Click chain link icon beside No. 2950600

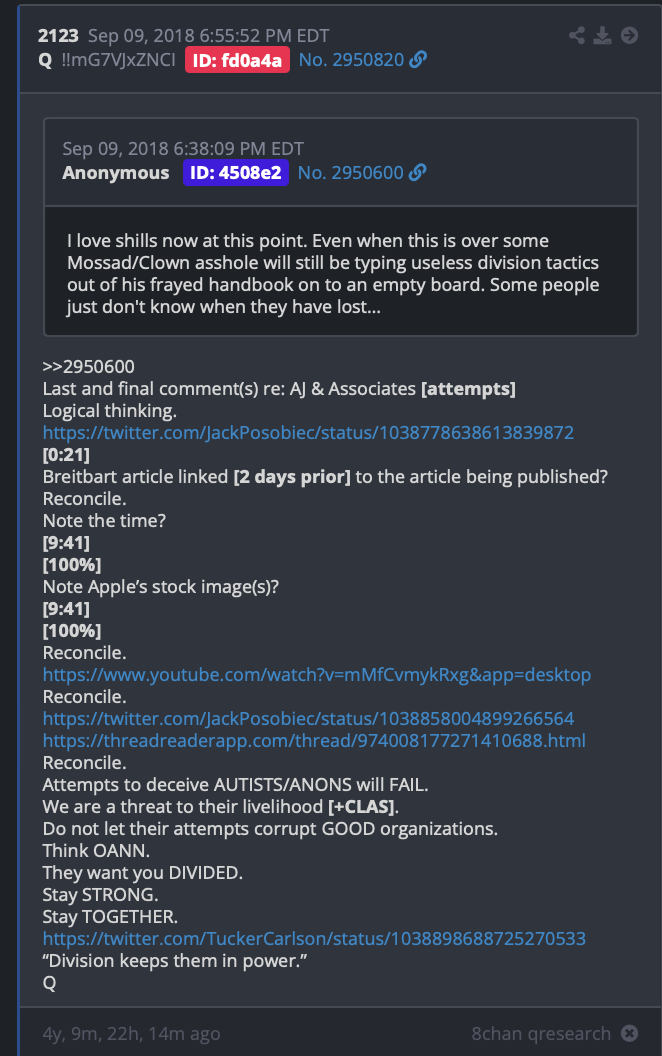(x=418, y=172)
